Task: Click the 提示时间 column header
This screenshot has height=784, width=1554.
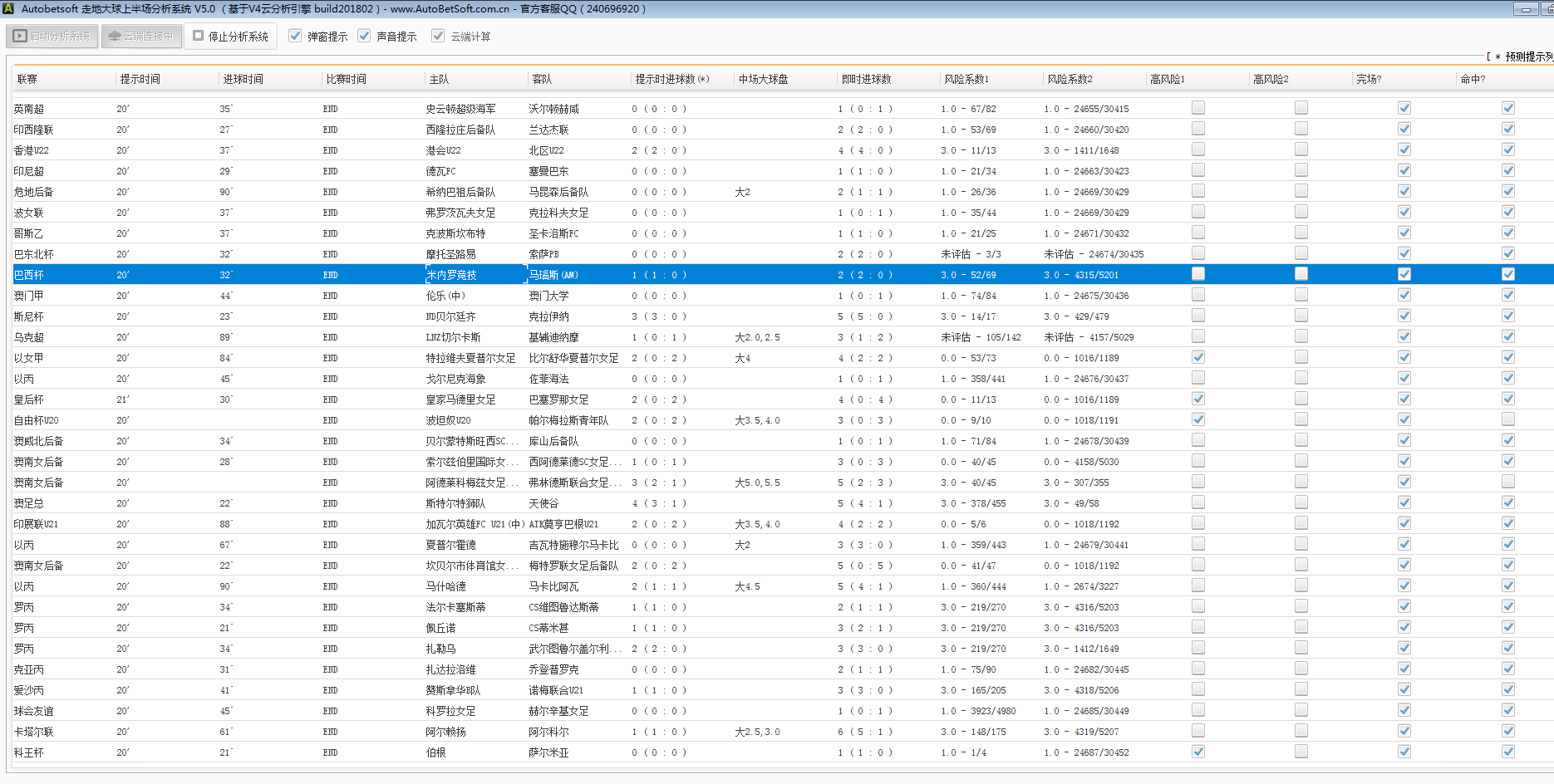Action: pyautogui.click(x=140, y=80)
